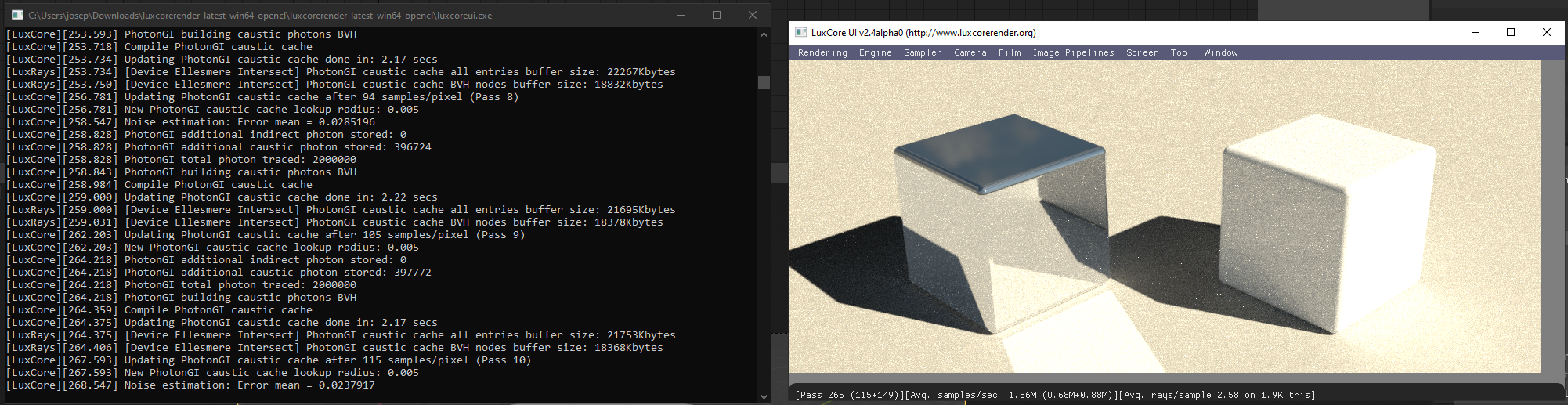Minimize the LuxCore UI render window

pos(1476,32)
